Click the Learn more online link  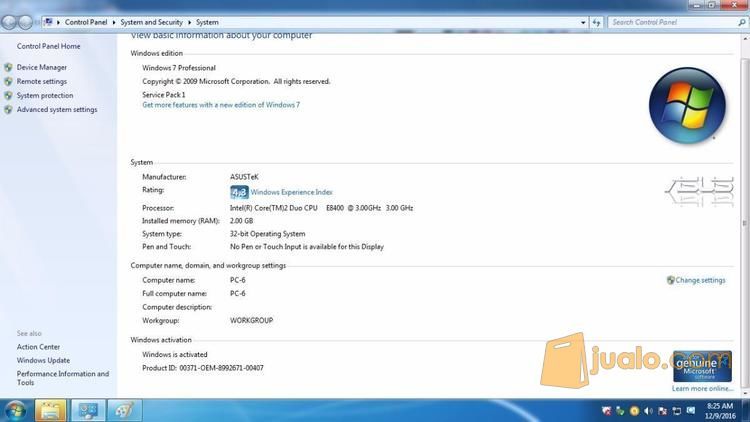(702, 389)
